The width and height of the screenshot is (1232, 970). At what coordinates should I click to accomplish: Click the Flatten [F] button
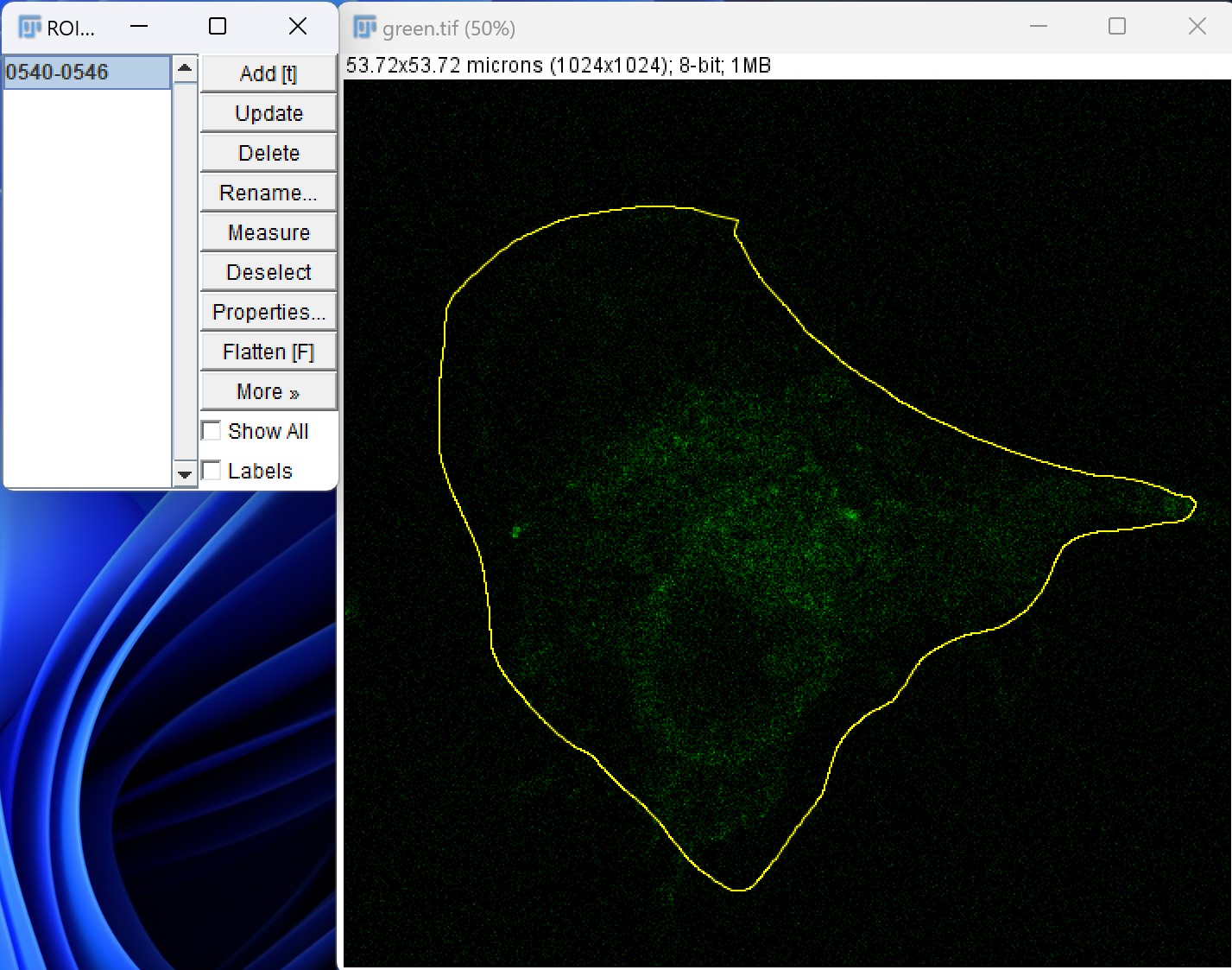(269, 352)
